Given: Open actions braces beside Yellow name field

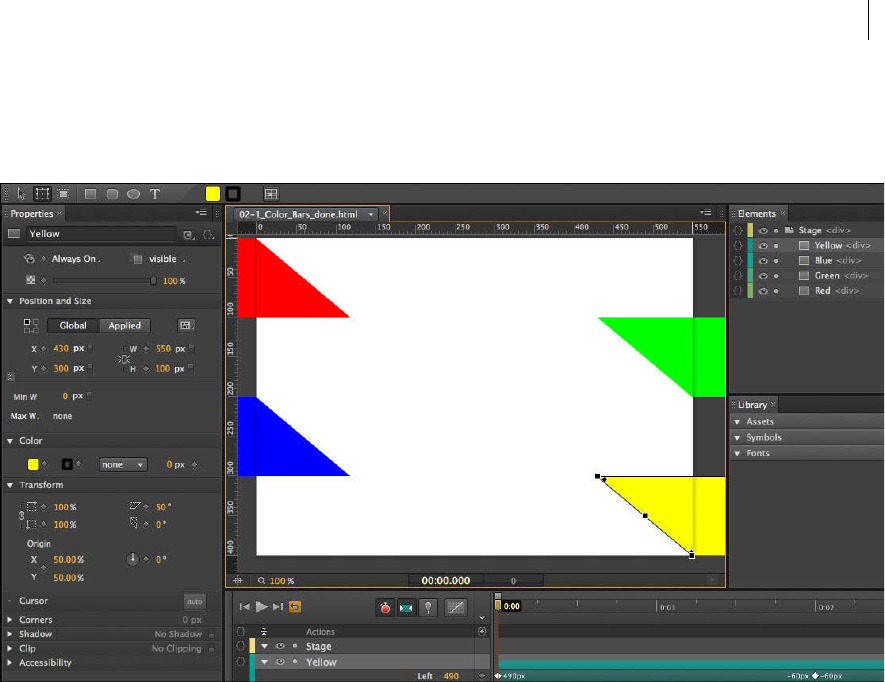Looking at the screenshot, I should [x=208, y=234].
